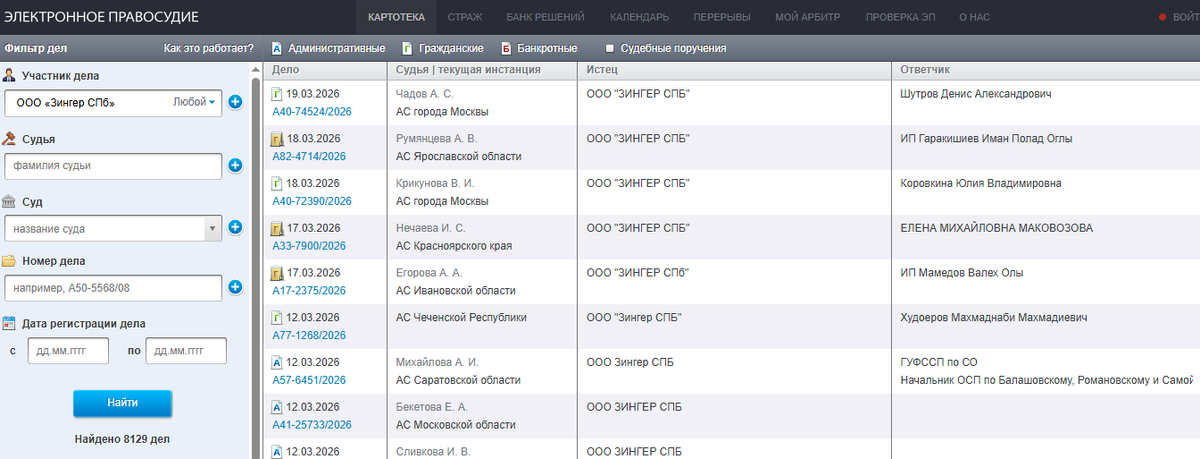The width and height of the screenshot is (1200, 459).
Task: Open the Любой participant role dropdown
Action: point(194,102)
